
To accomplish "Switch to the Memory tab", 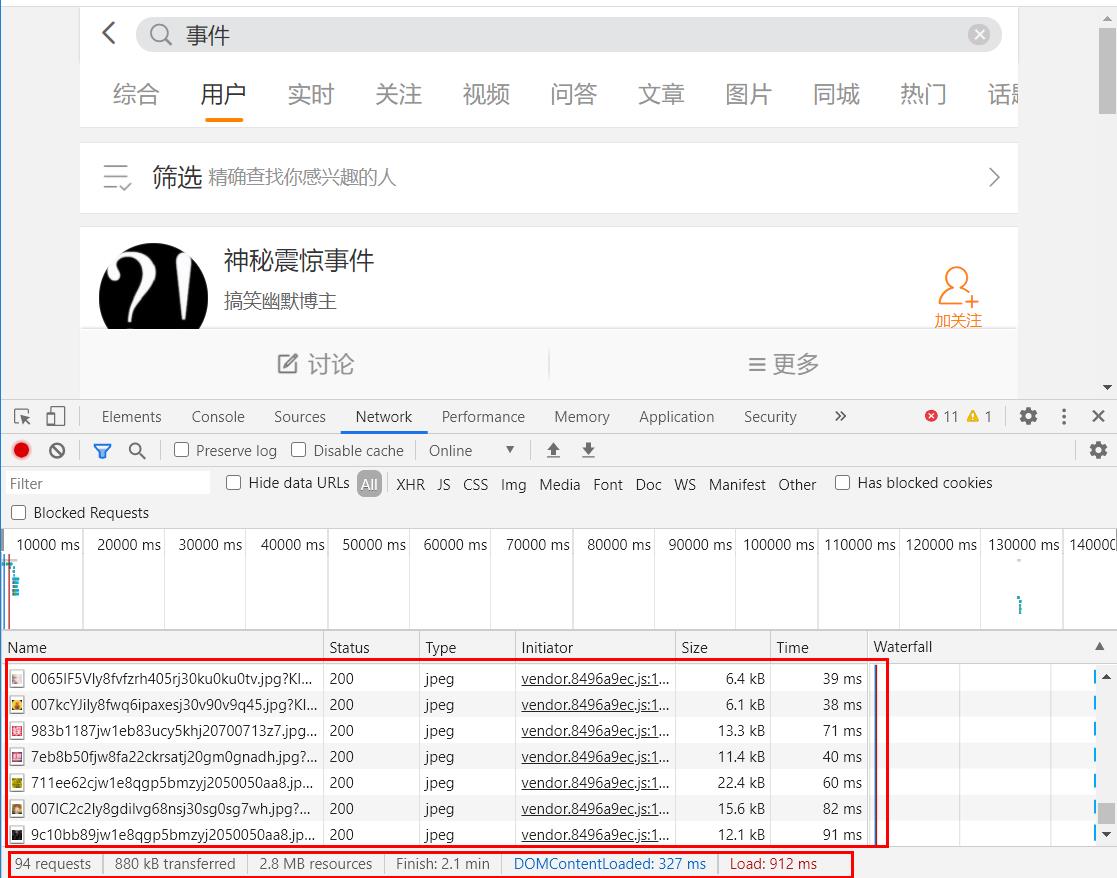I will [x=582, y=417].
